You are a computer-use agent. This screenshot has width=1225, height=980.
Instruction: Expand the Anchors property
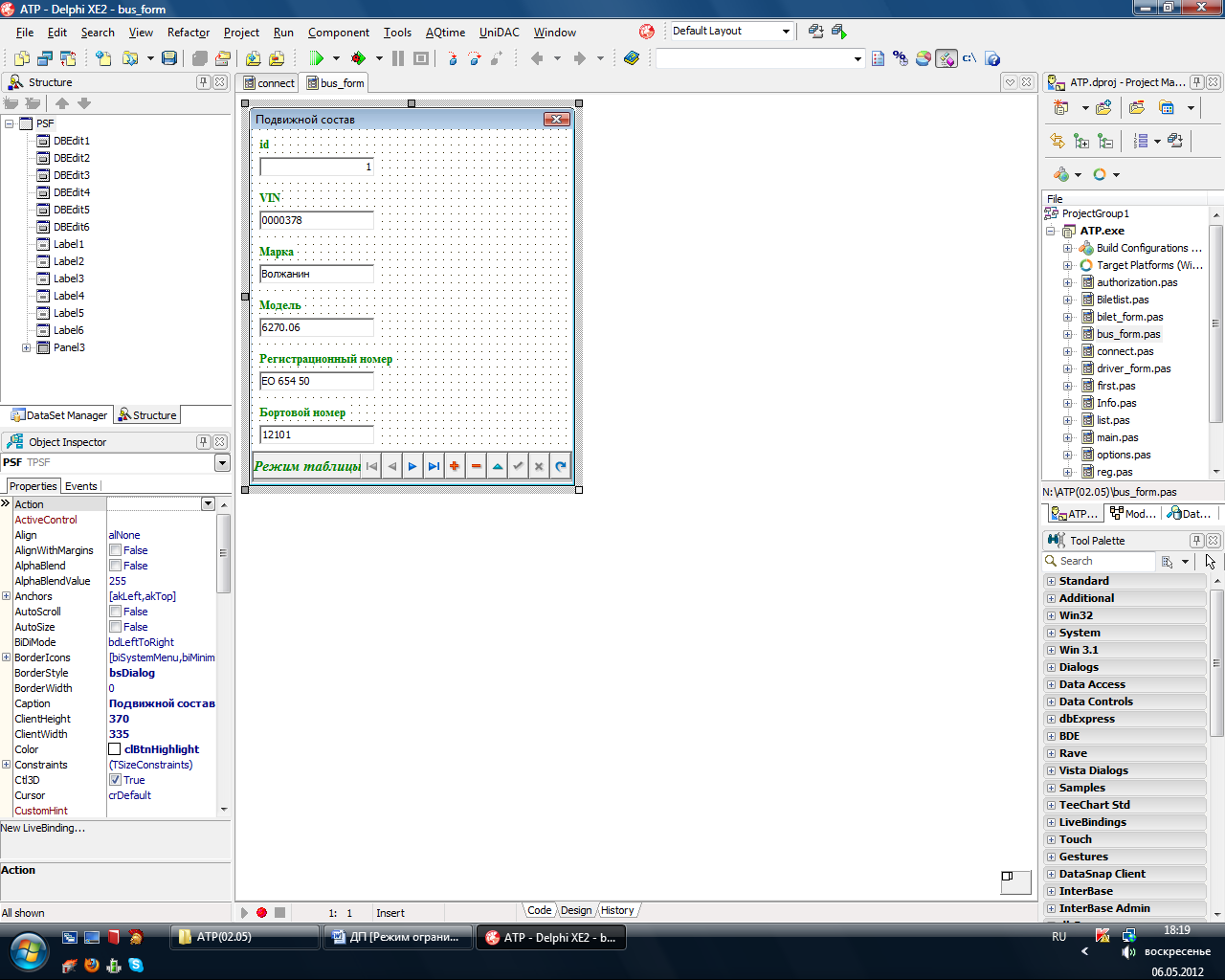coord(6,596)
